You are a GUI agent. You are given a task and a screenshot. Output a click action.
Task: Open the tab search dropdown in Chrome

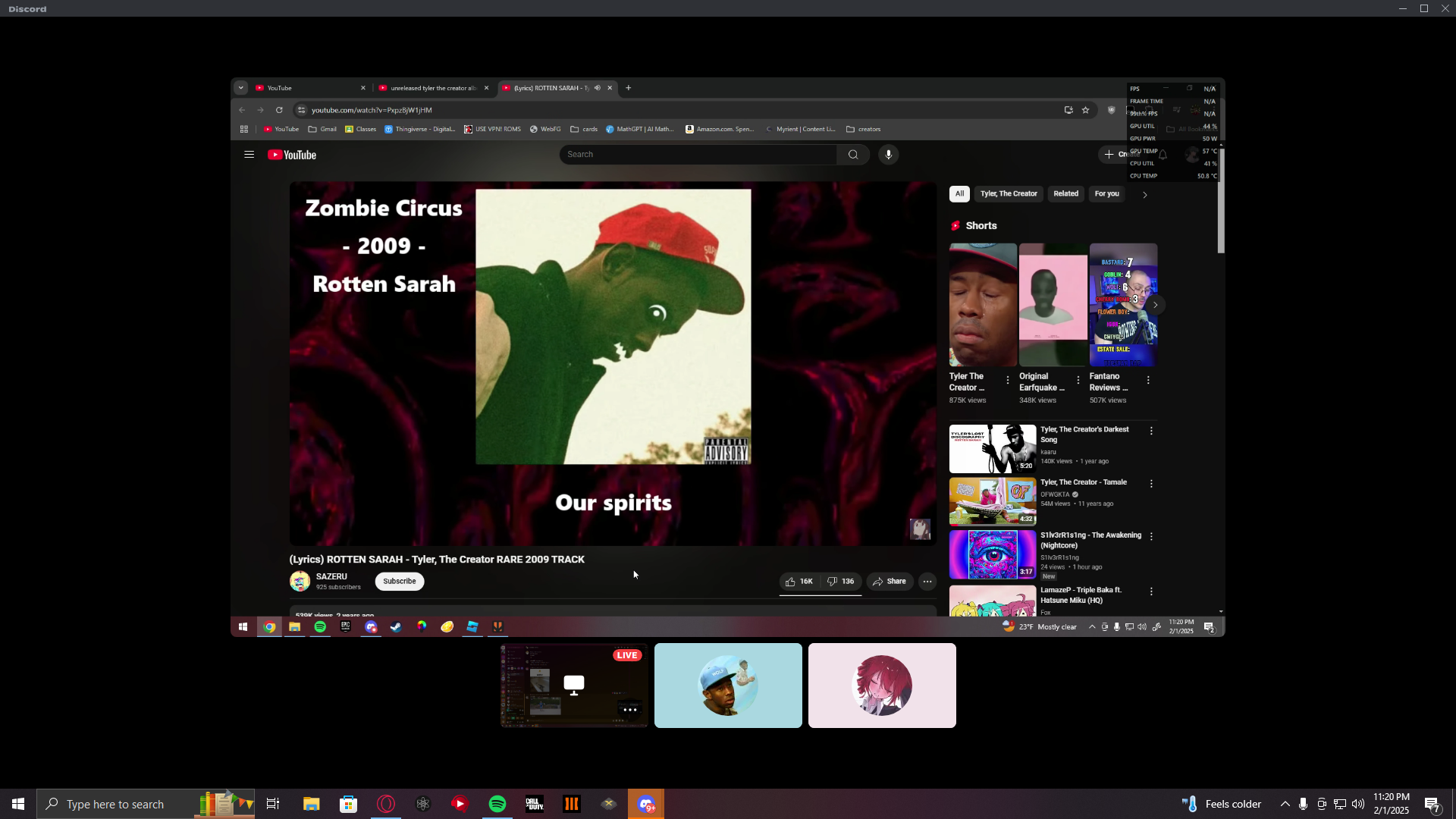click(240, 88)
